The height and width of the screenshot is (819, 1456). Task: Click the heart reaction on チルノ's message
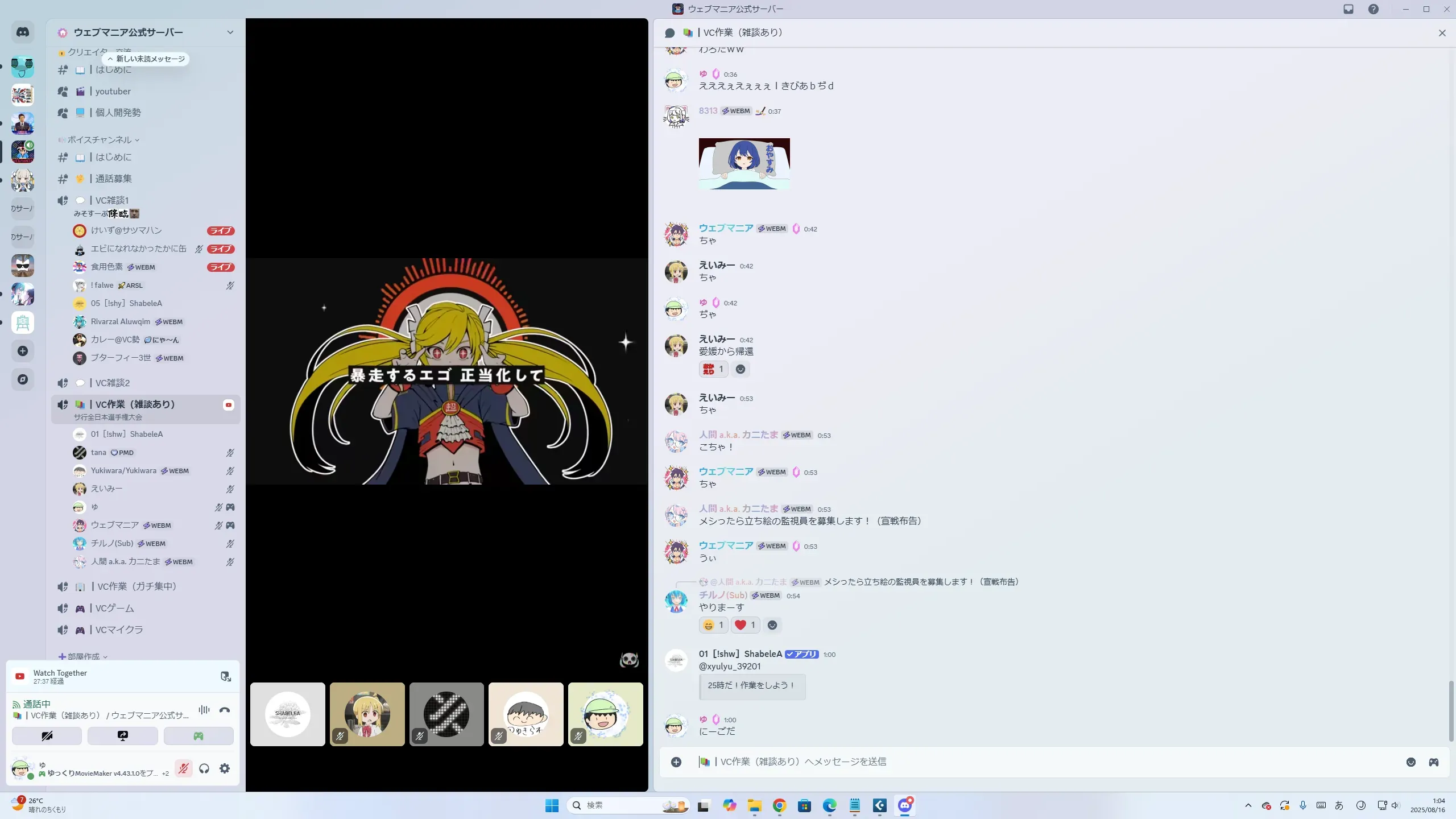[744, 625]
